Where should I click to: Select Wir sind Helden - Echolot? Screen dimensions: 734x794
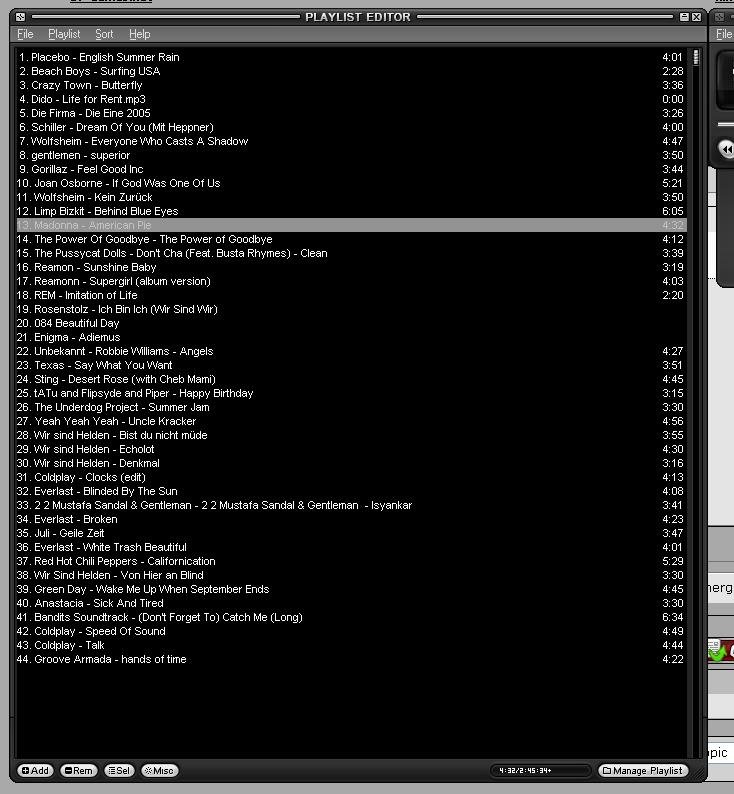(x=351, y=450)
